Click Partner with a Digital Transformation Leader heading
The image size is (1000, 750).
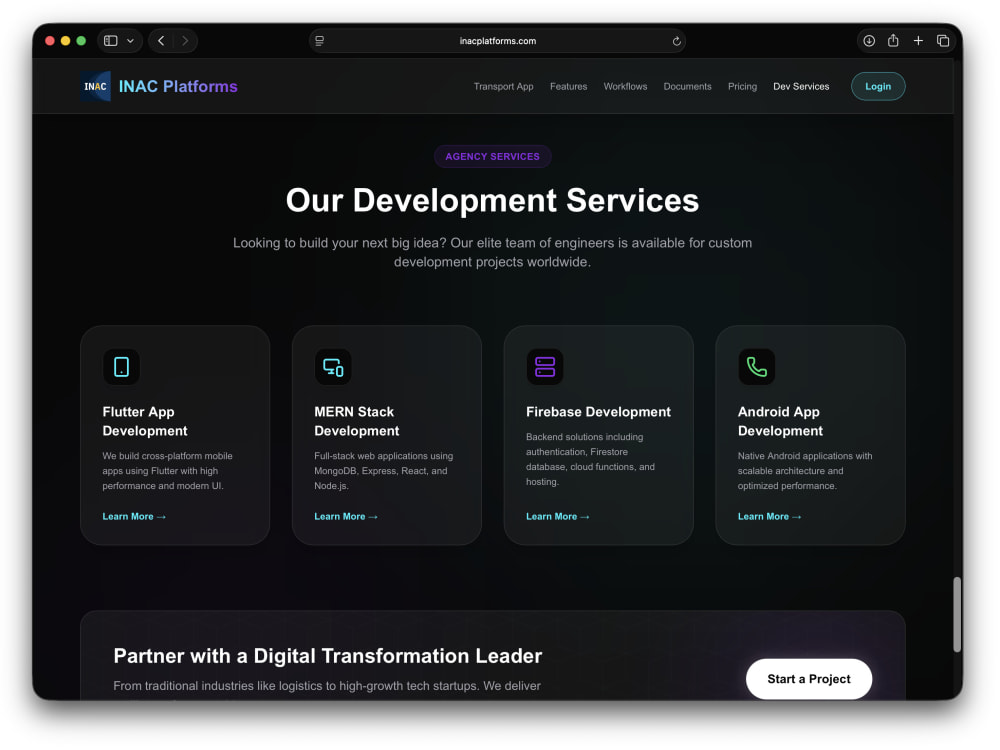(x=328, y=656)
